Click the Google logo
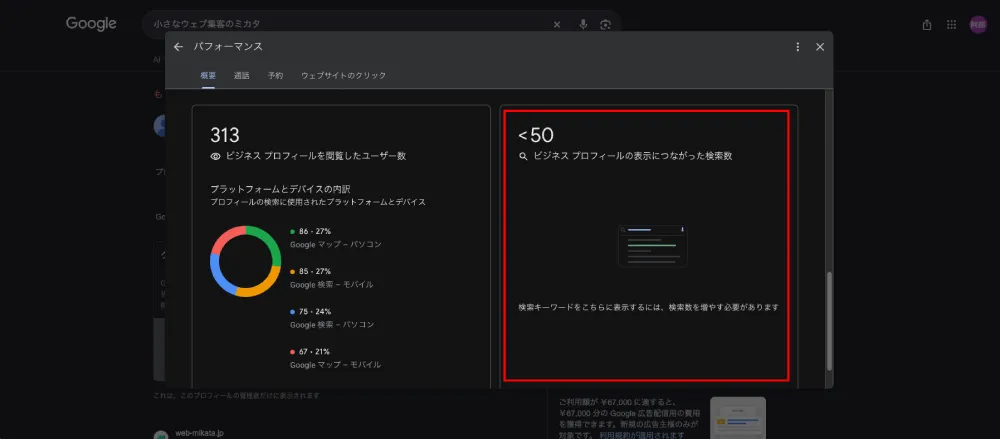This screenshot has height=439, width=1000. [91, 24]
